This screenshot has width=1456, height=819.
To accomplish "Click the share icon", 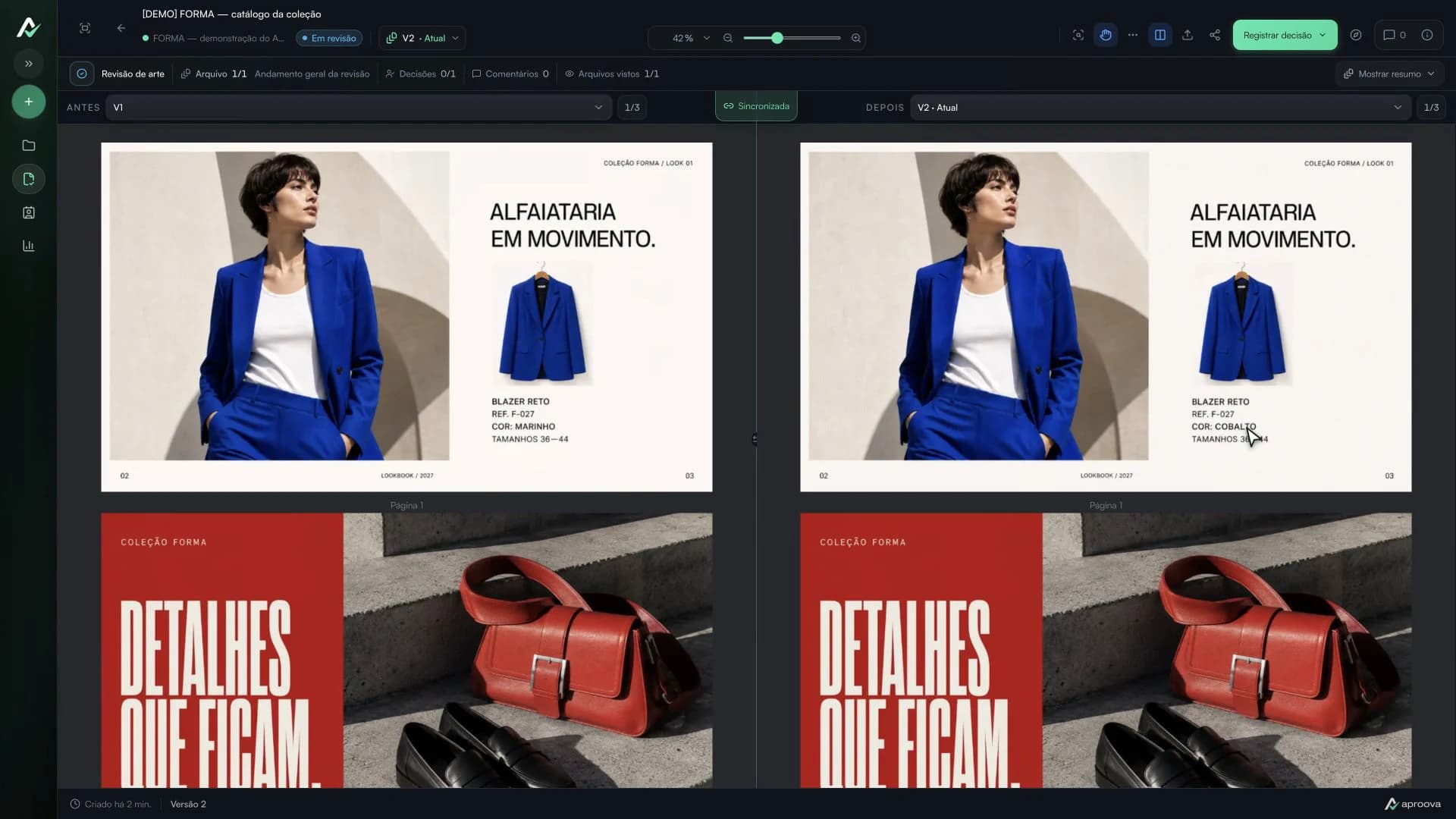I will coord(1215,35).
